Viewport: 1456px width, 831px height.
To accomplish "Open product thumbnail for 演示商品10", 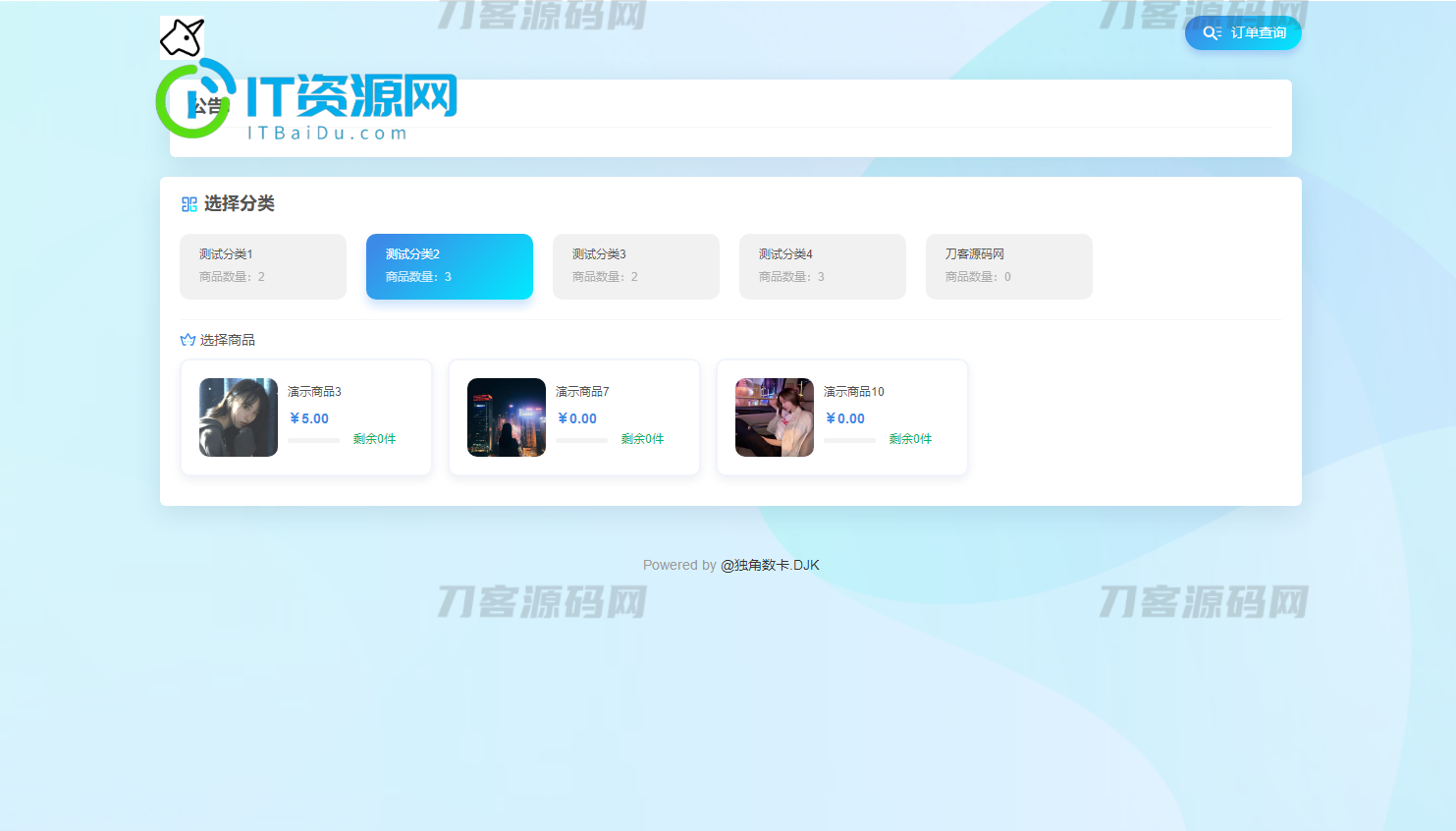I will tap(775, 417).
